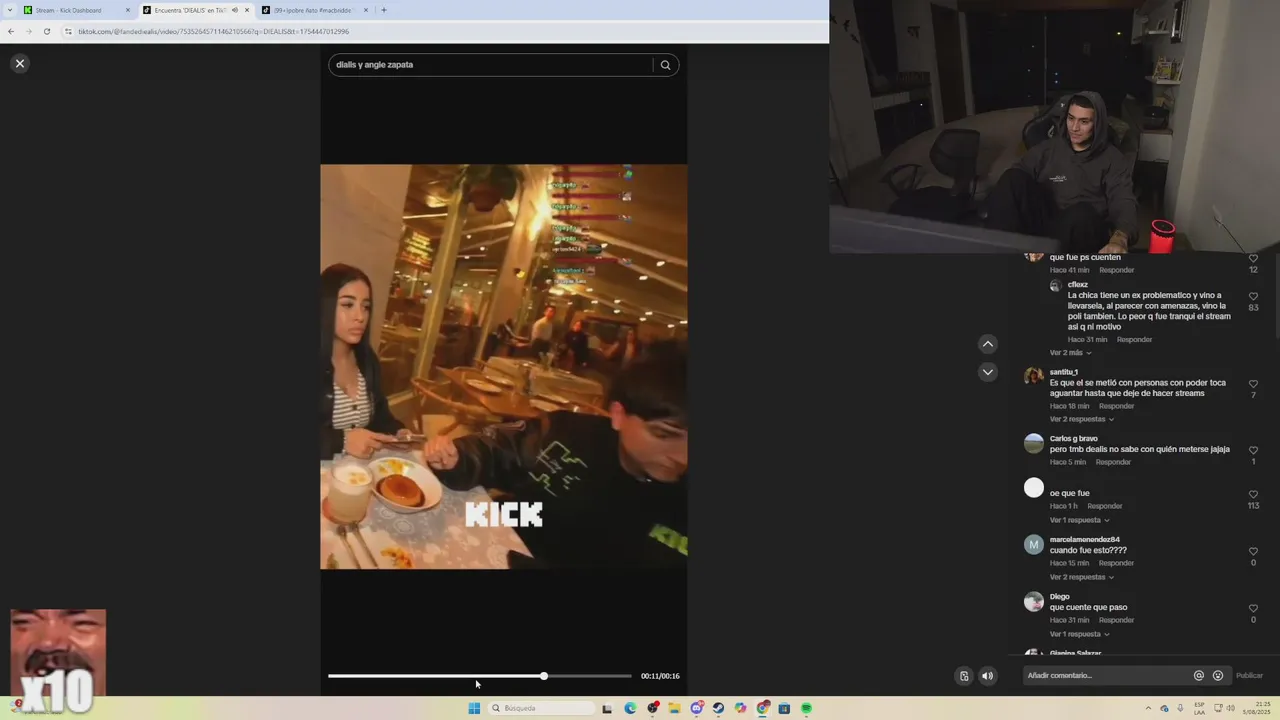Open Diego's profile avatar
Image resolution: width=1280 pixels, height=720 pixels.
[x=1034, y=601]
